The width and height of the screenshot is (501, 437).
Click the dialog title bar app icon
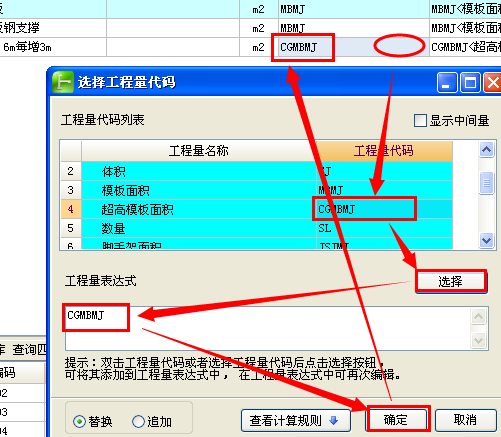(x=63, y=82)
